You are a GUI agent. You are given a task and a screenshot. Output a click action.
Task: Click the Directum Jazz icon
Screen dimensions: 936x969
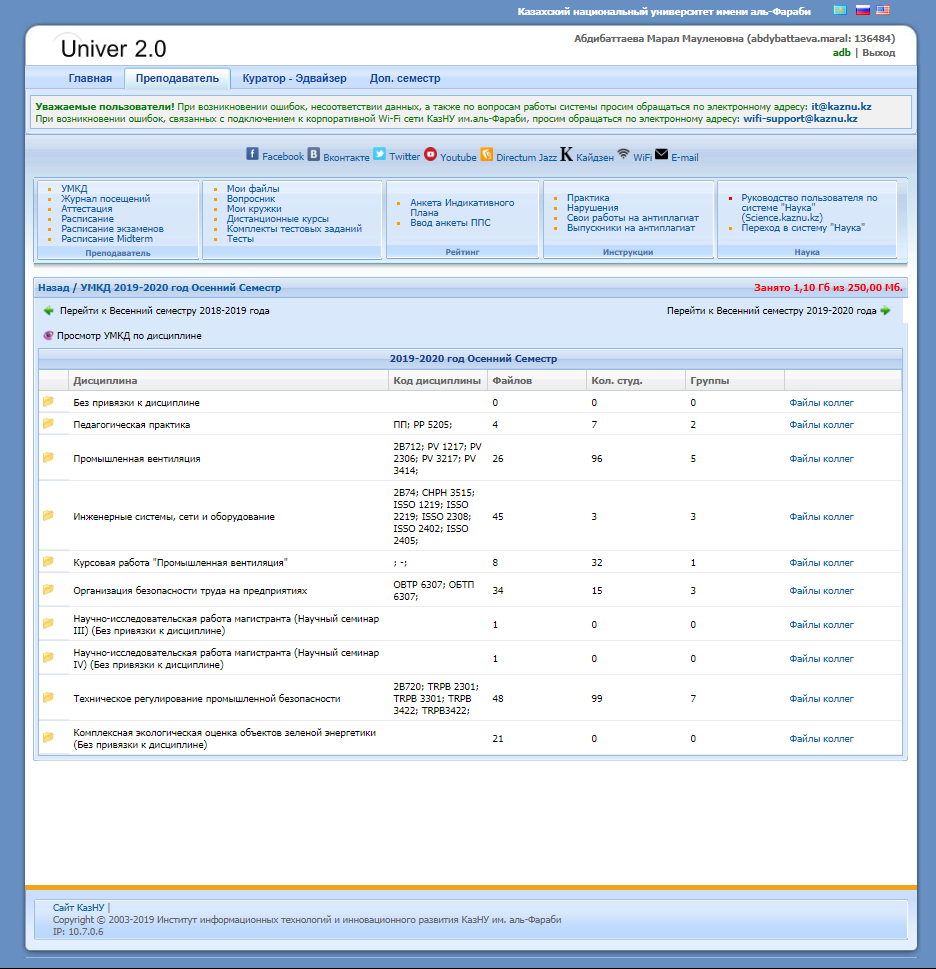(x=487, y=154)
